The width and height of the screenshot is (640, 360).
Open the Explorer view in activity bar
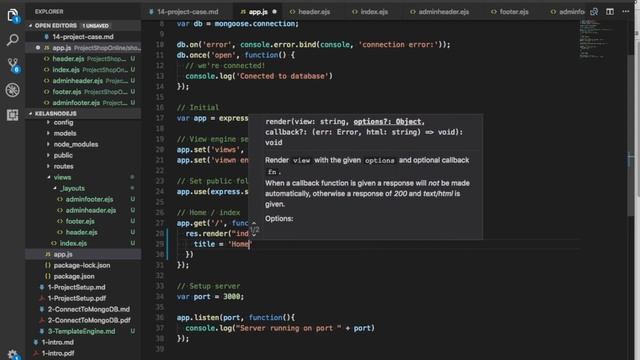(x=12, y=16)
